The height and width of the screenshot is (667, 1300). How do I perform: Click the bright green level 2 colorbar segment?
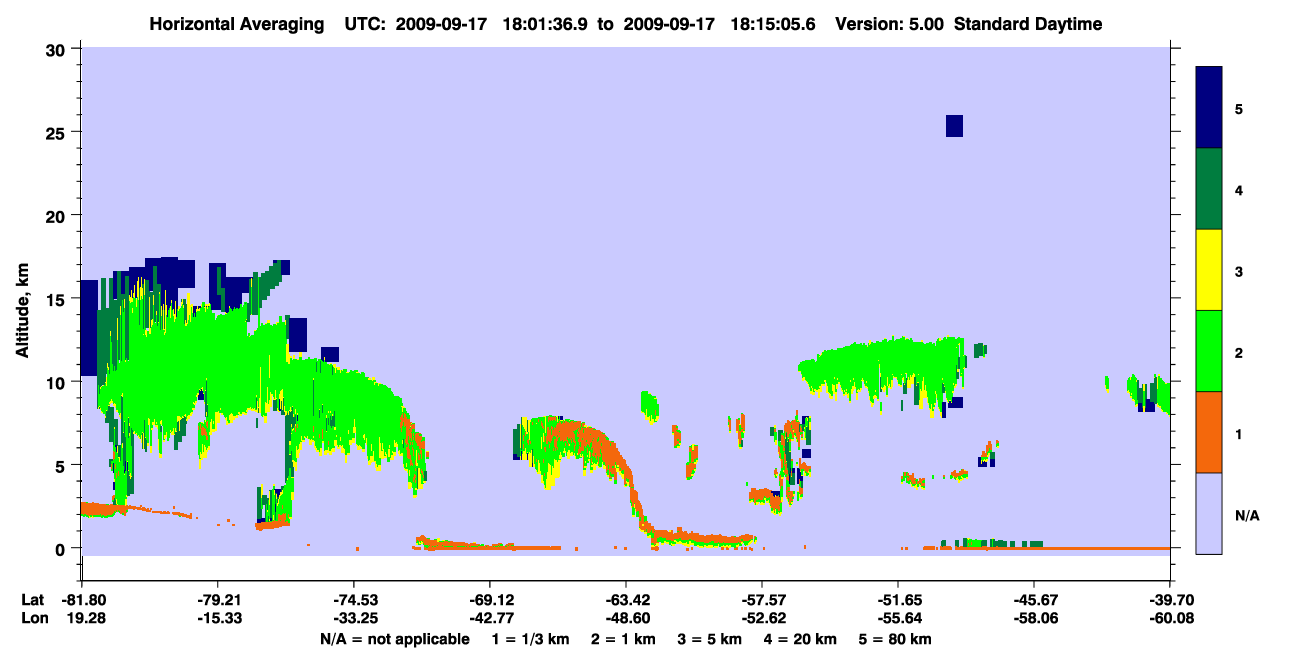click(1209, 351)
